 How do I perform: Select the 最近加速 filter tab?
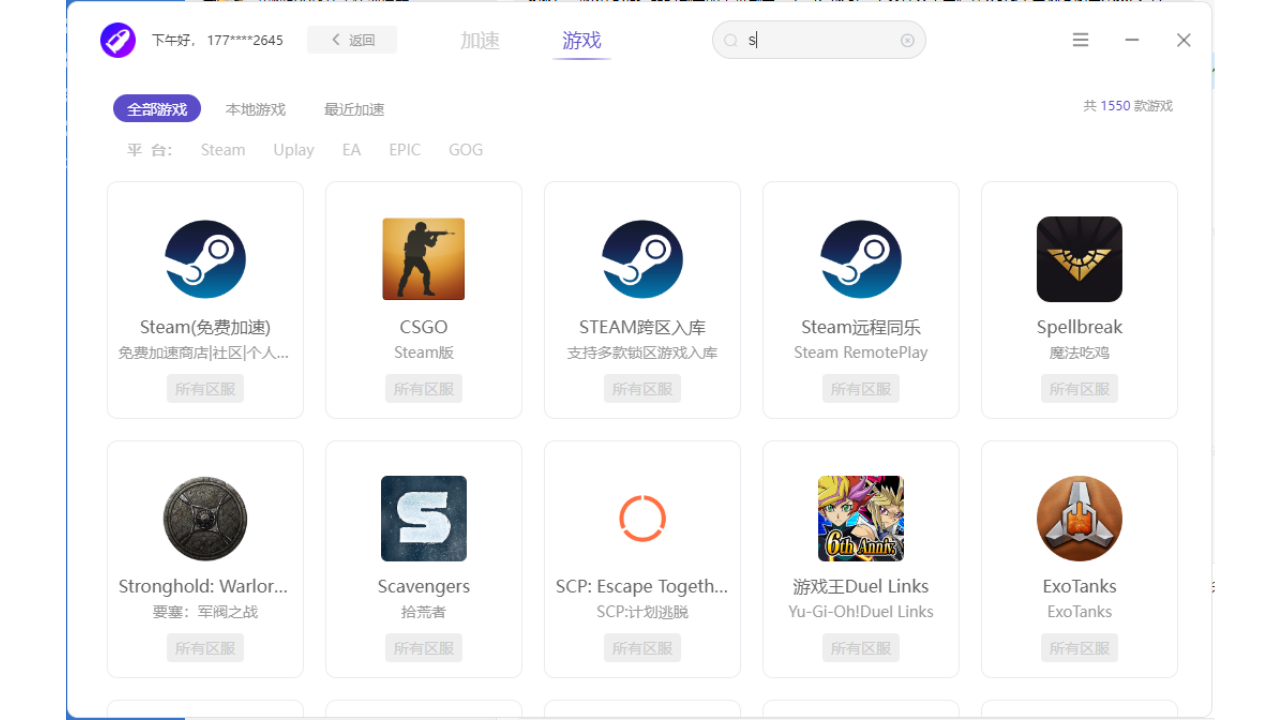pos(354,110)
